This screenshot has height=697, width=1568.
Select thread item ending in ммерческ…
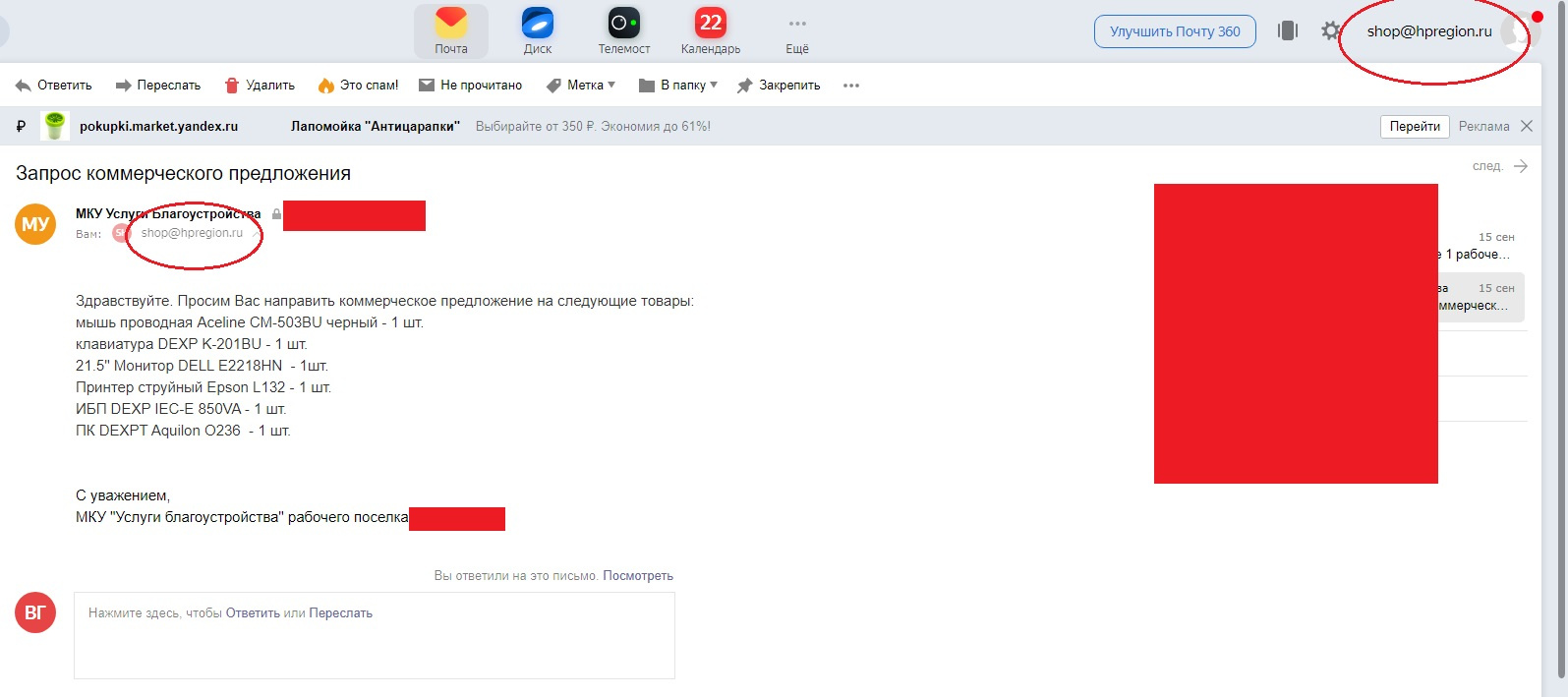(1481, 297)
